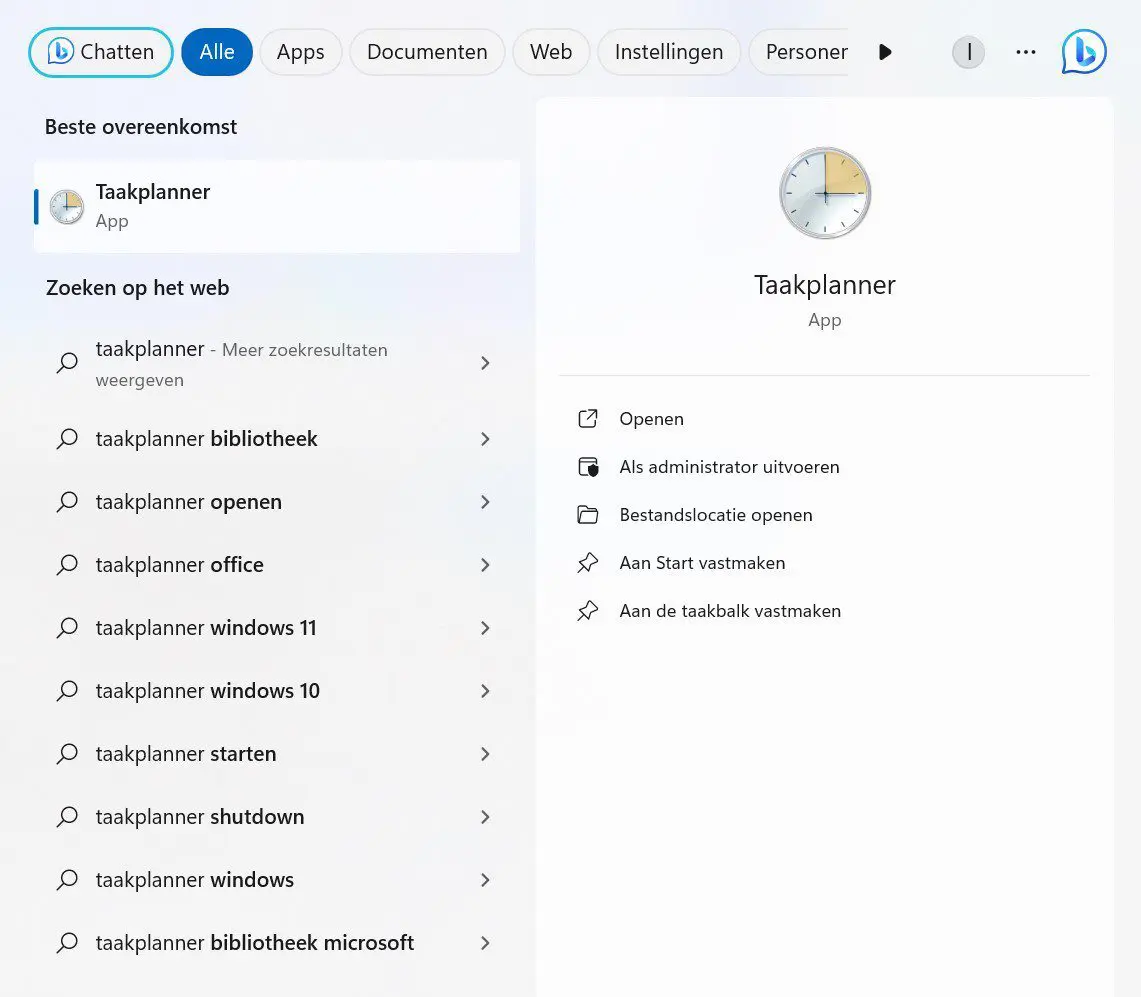Viewport: 1141px width, 997px height.
Task: Click search icon beside 'taakplanner bibliotheek' row
Action: pyautogui.click(x=68, y=439)
